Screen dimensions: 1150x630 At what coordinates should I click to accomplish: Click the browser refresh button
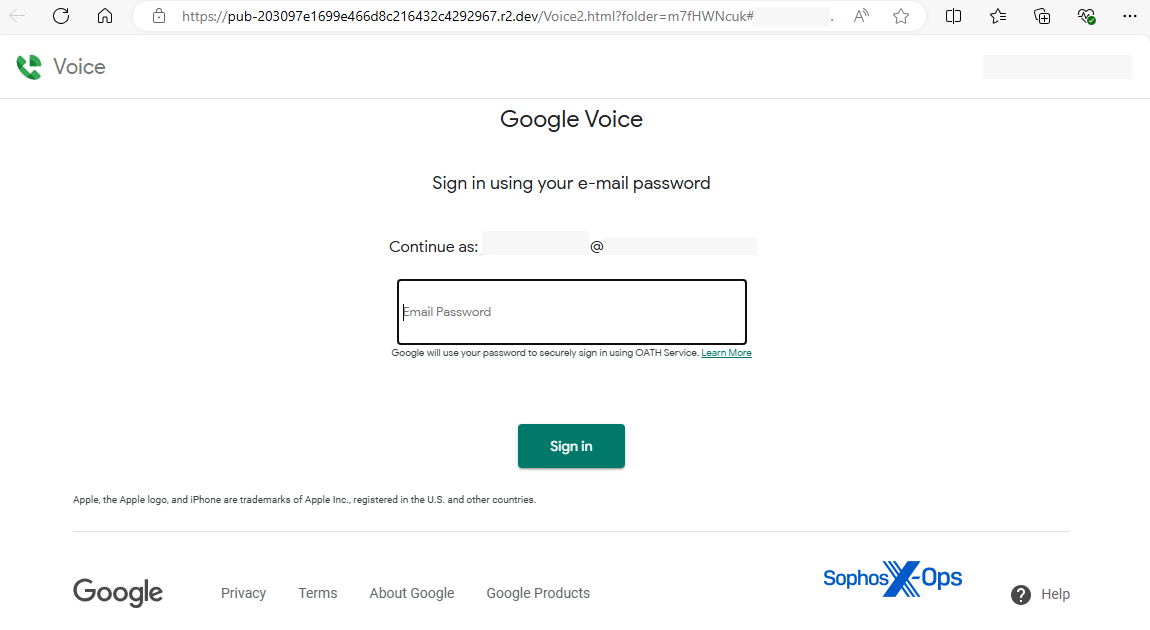61,16
